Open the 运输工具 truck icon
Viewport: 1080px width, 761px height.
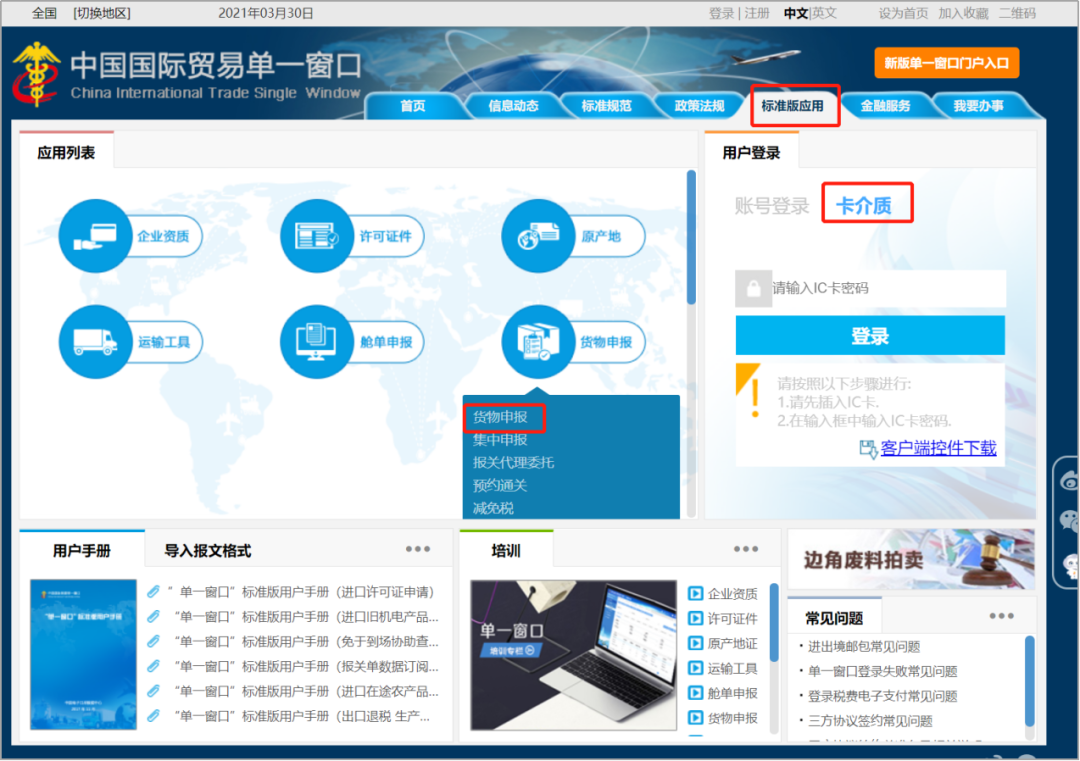coord(95,342)
